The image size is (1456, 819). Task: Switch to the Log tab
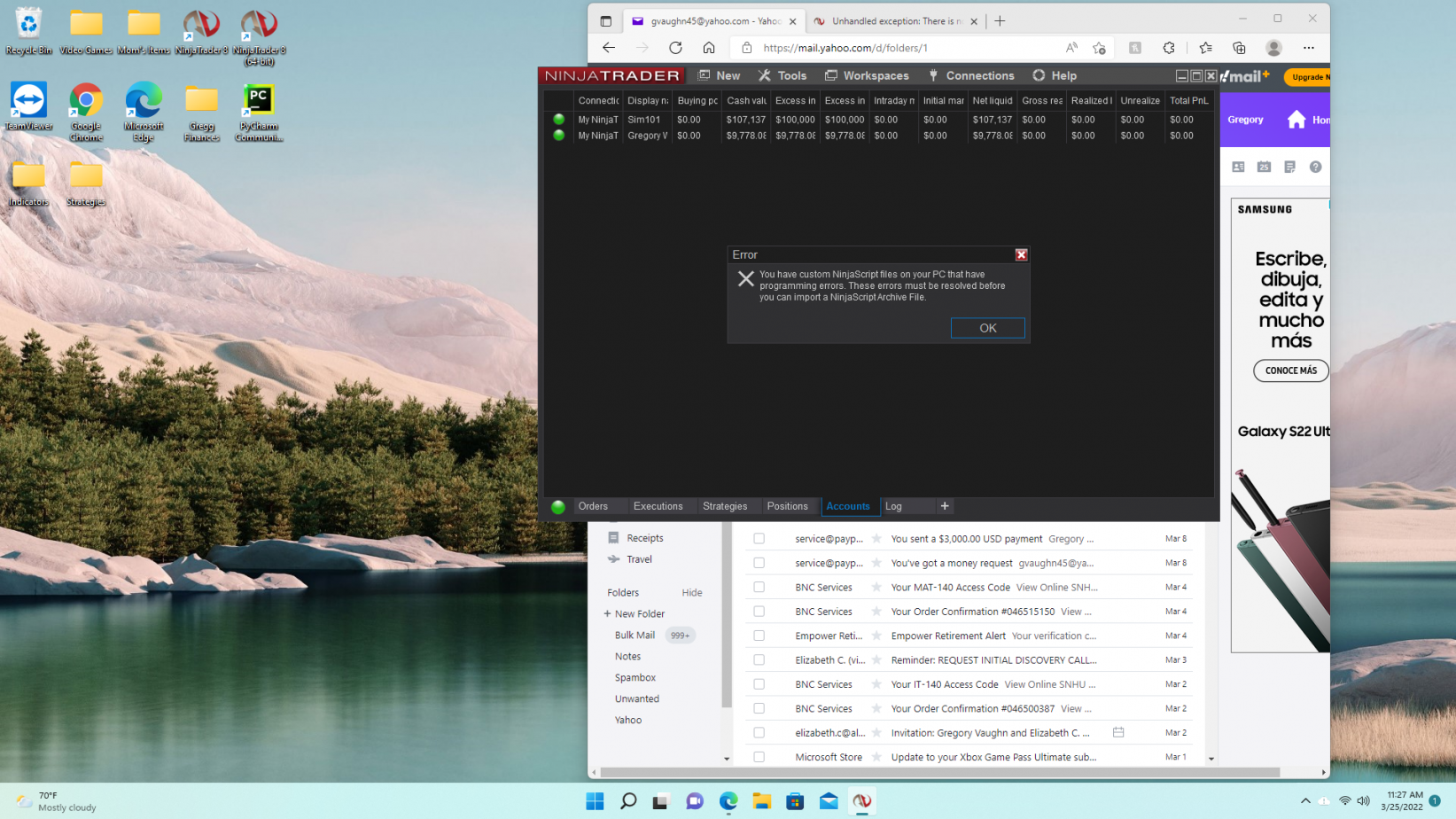pyautogui.click(x=893, y=506)
